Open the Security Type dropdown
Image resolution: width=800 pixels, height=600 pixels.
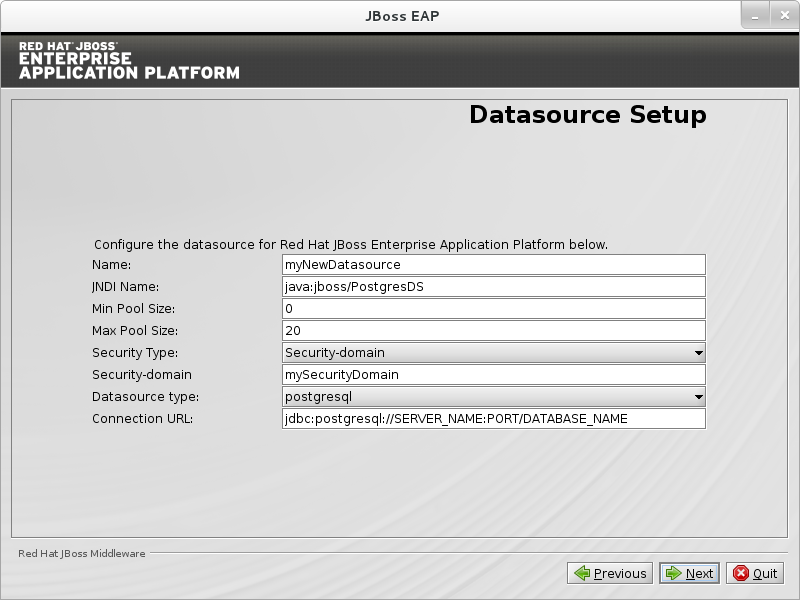coord(494,353)
